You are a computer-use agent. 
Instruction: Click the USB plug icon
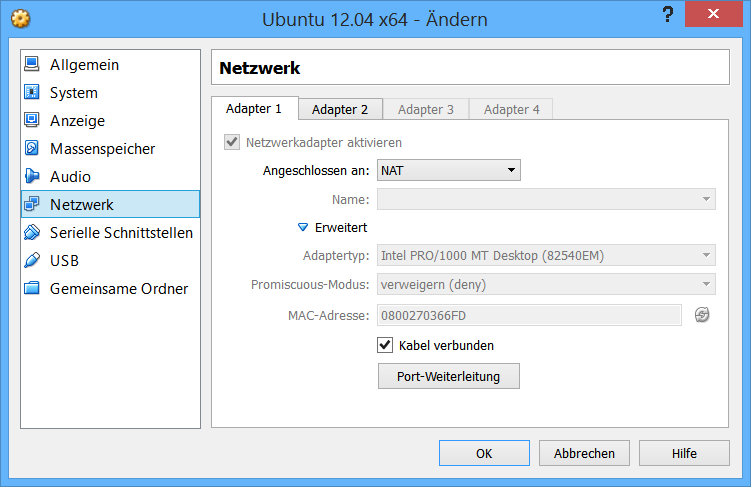point(31,261)
